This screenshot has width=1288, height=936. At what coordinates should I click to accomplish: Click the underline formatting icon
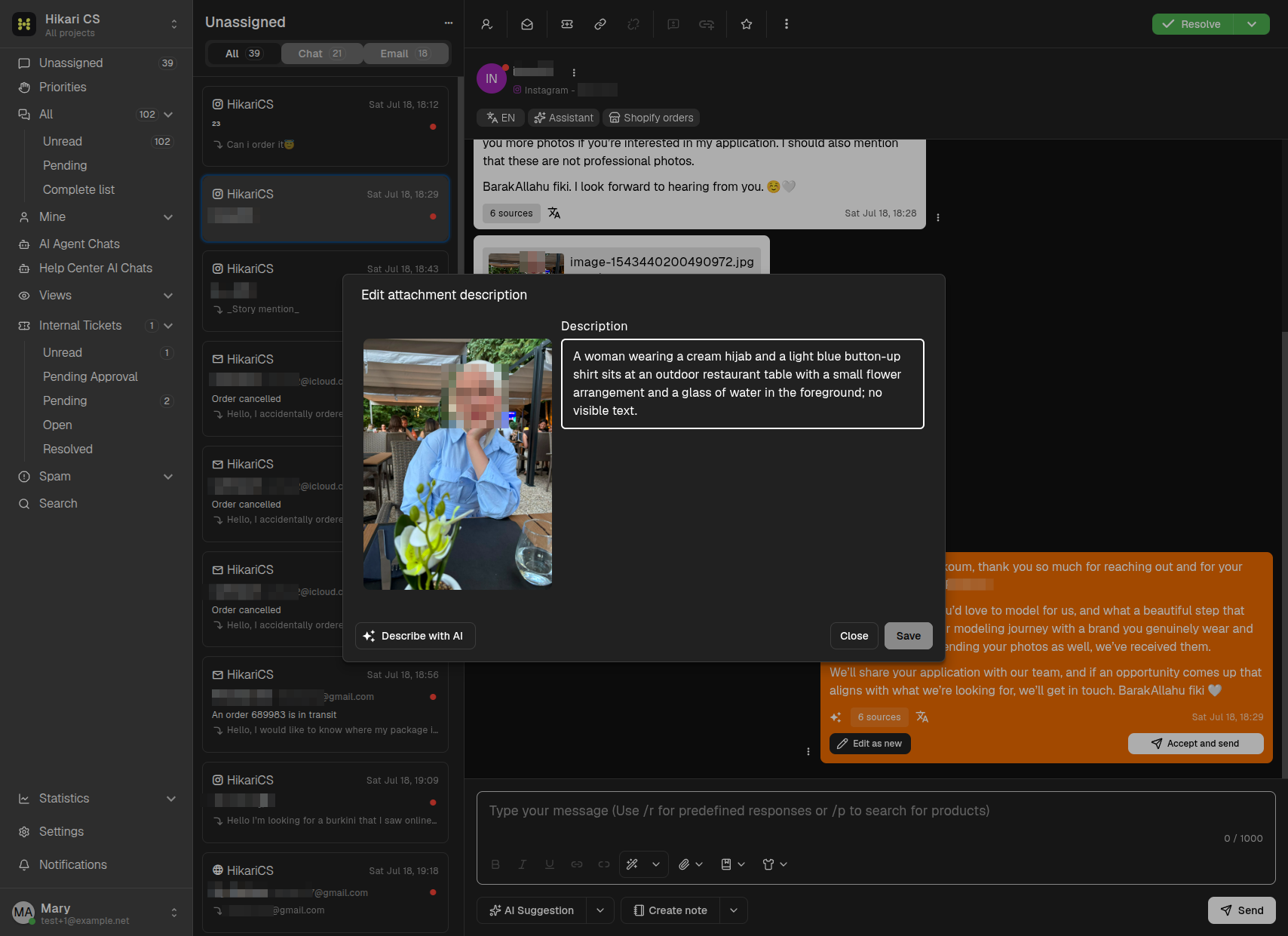point(550,864)
